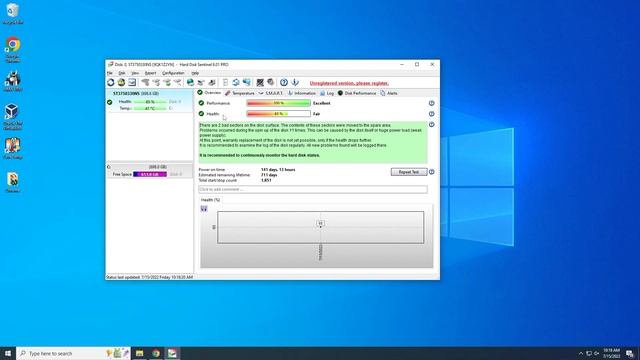Viewport: 640px width, 360px height.
Task: Open help via the toolbar question mark icon
Action: (x=284, y=82)
